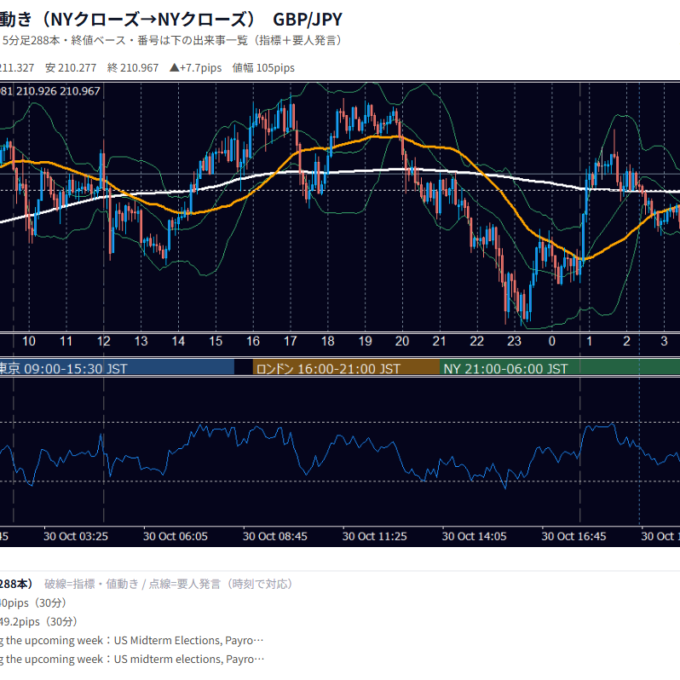Click the ▲+7.7pips change value
The height and width of the screenshot is (680, 680).
pyautogui.click(x=196, y=68)
